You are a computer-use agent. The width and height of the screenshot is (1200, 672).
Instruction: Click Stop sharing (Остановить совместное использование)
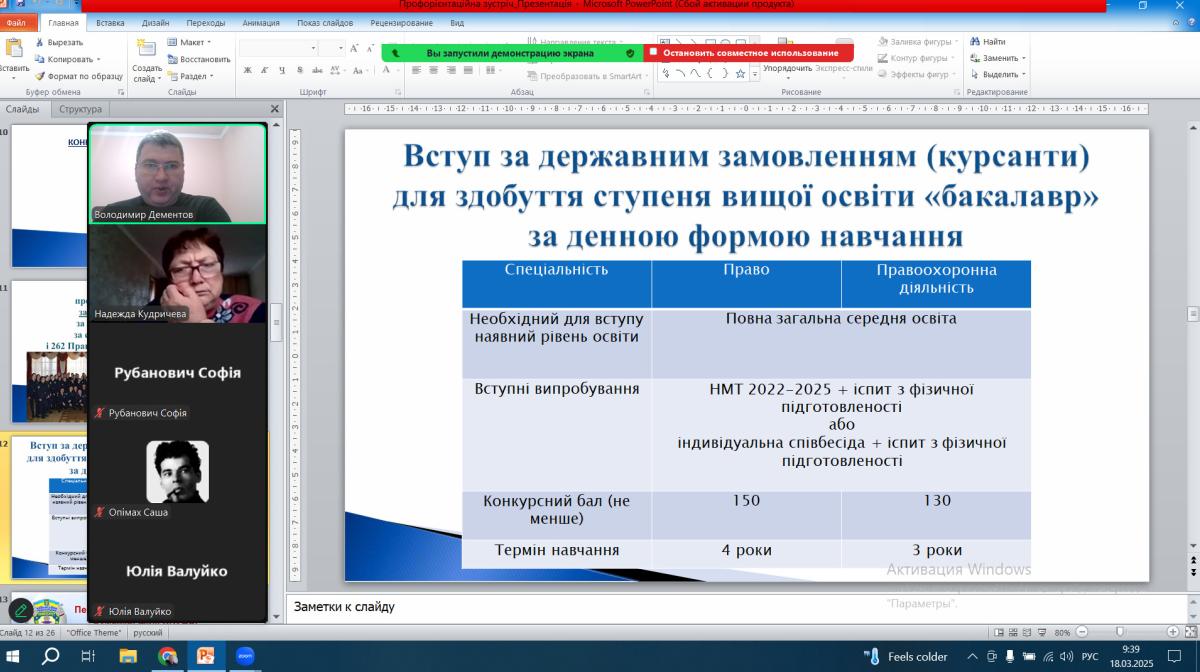pos(745,53)
